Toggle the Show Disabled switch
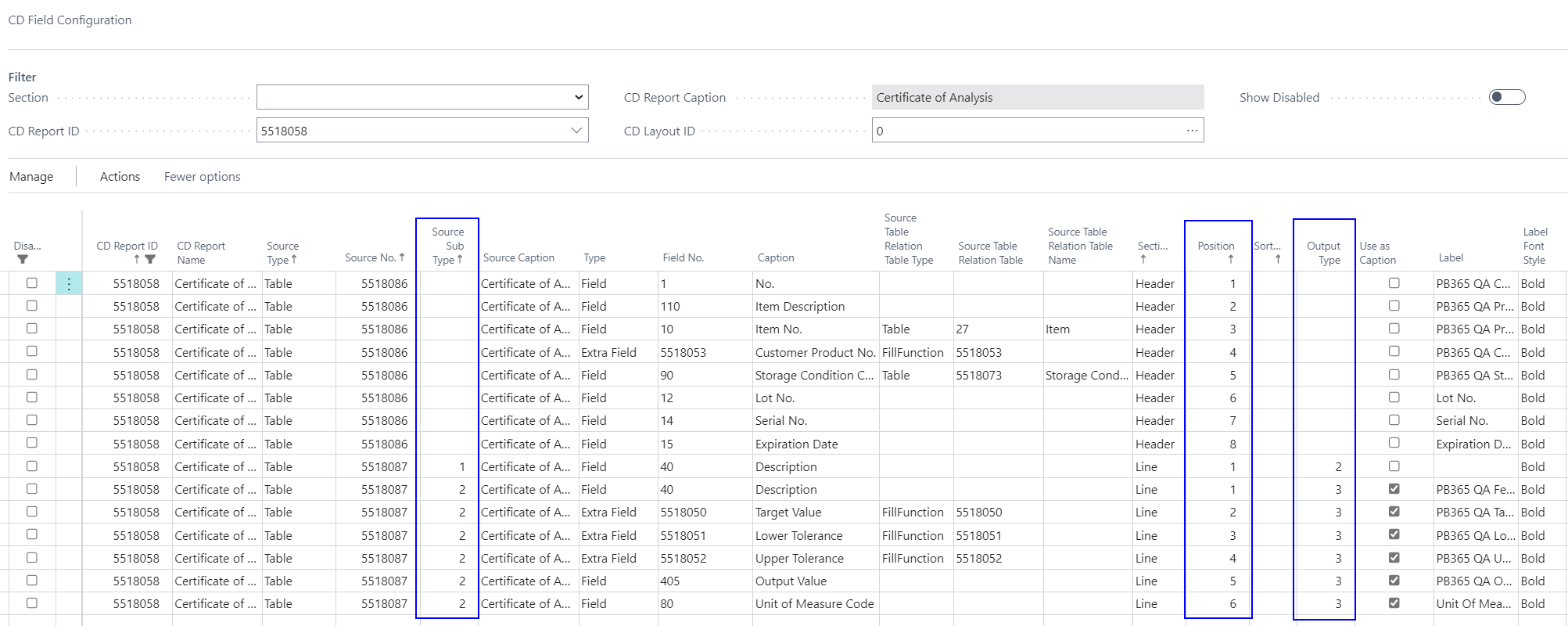This screenshot has height=626, width=1568. point(1507,97)
